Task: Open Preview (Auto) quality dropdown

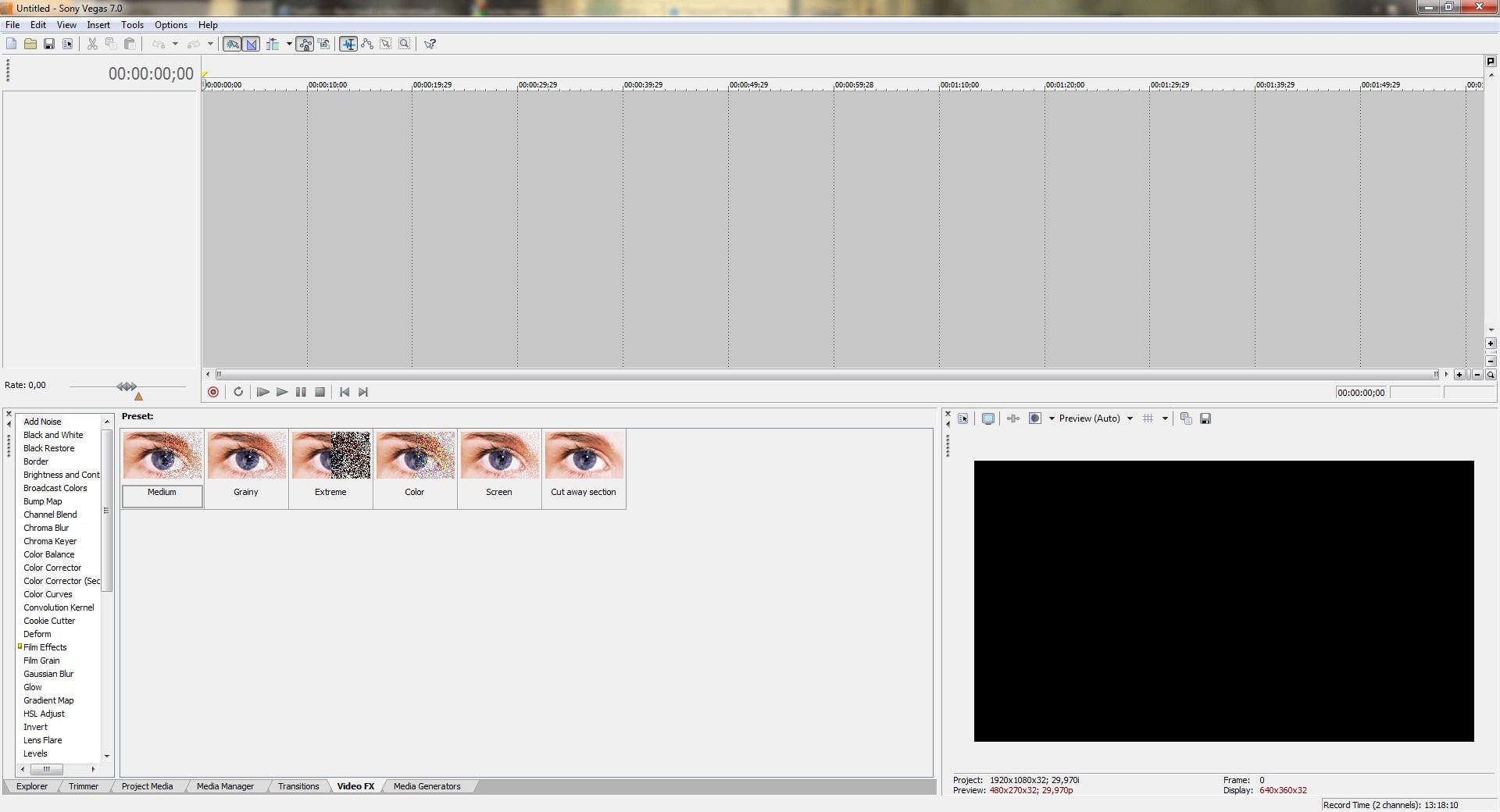Action: [x=1130, y=418]
